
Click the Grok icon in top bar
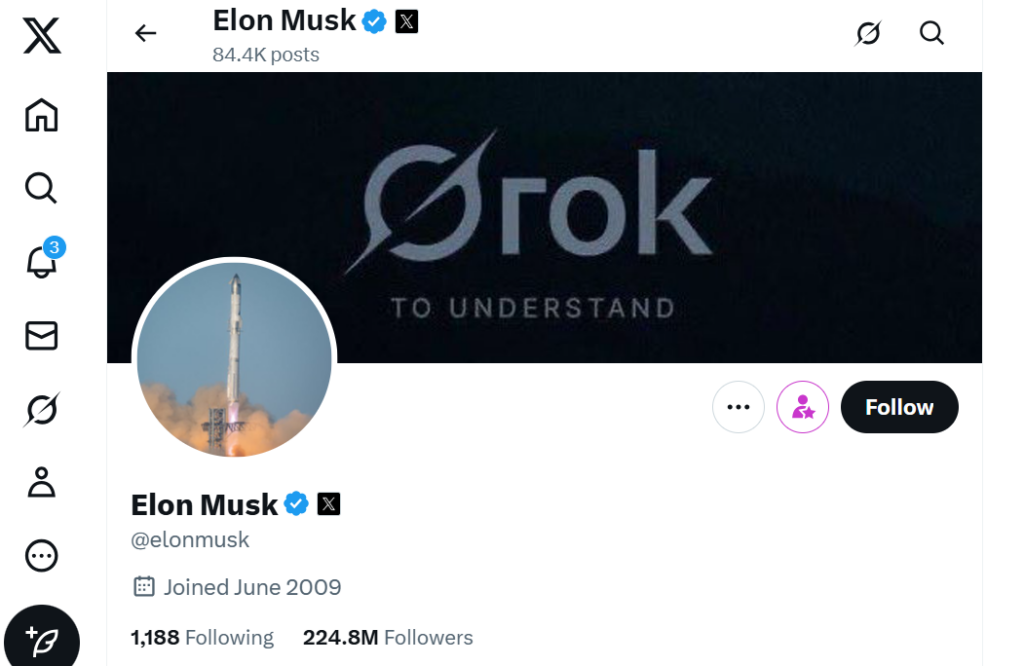tap(868, 33)
